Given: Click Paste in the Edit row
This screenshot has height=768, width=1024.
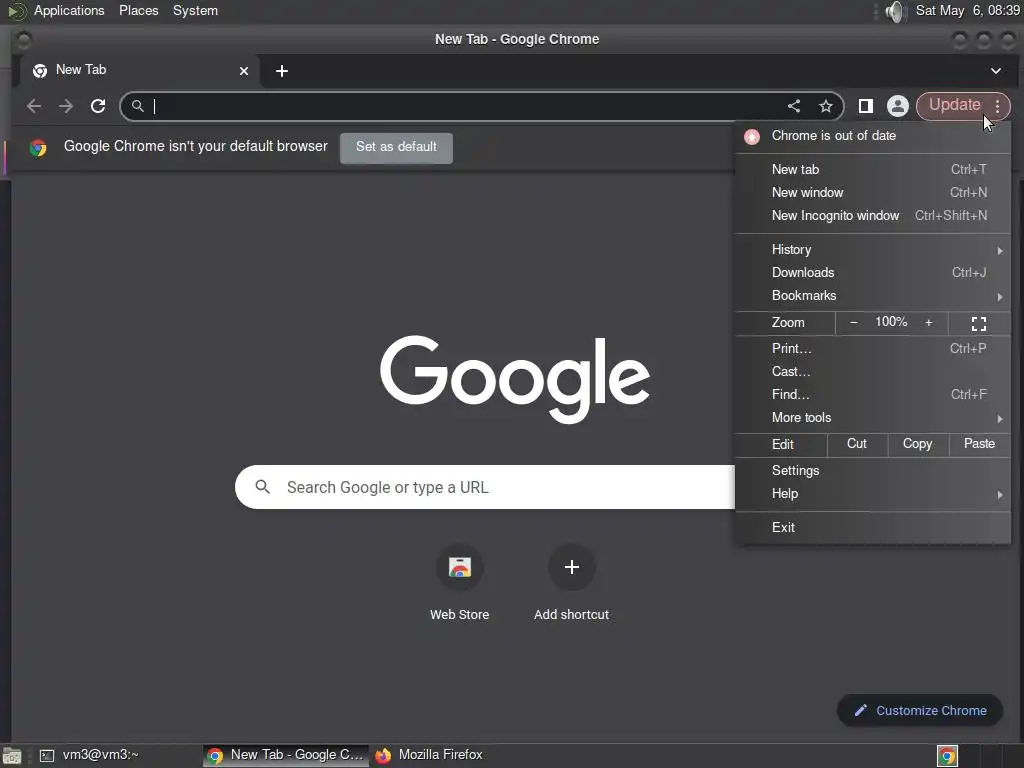Looking at the screenshot, I should [x=979, y=444].
